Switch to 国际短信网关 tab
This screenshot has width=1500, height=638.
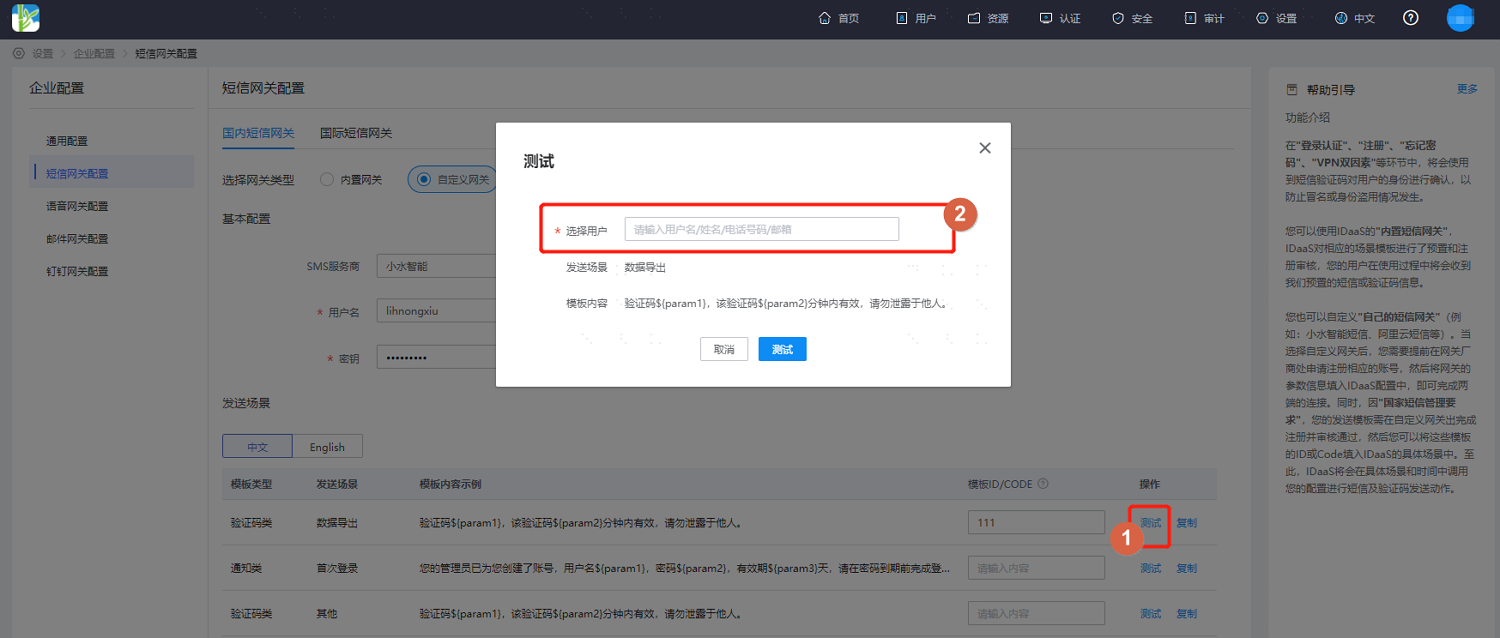356,133
